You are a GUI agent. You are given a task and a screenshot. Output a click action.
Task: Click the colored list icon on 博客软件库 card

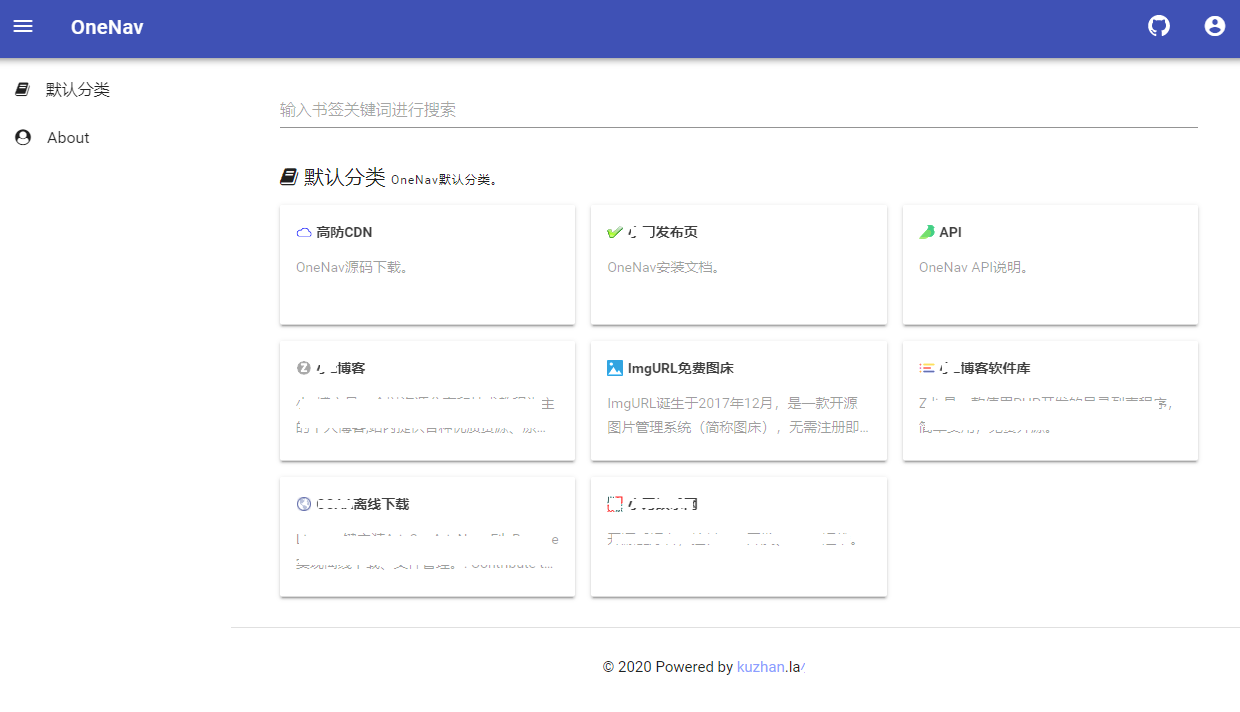tap(926, 367)
